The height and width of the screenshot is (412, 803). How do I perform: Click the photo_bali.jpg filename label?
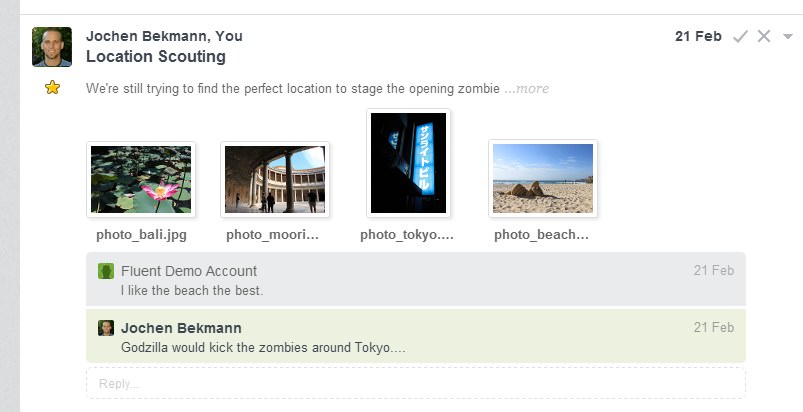141,235
